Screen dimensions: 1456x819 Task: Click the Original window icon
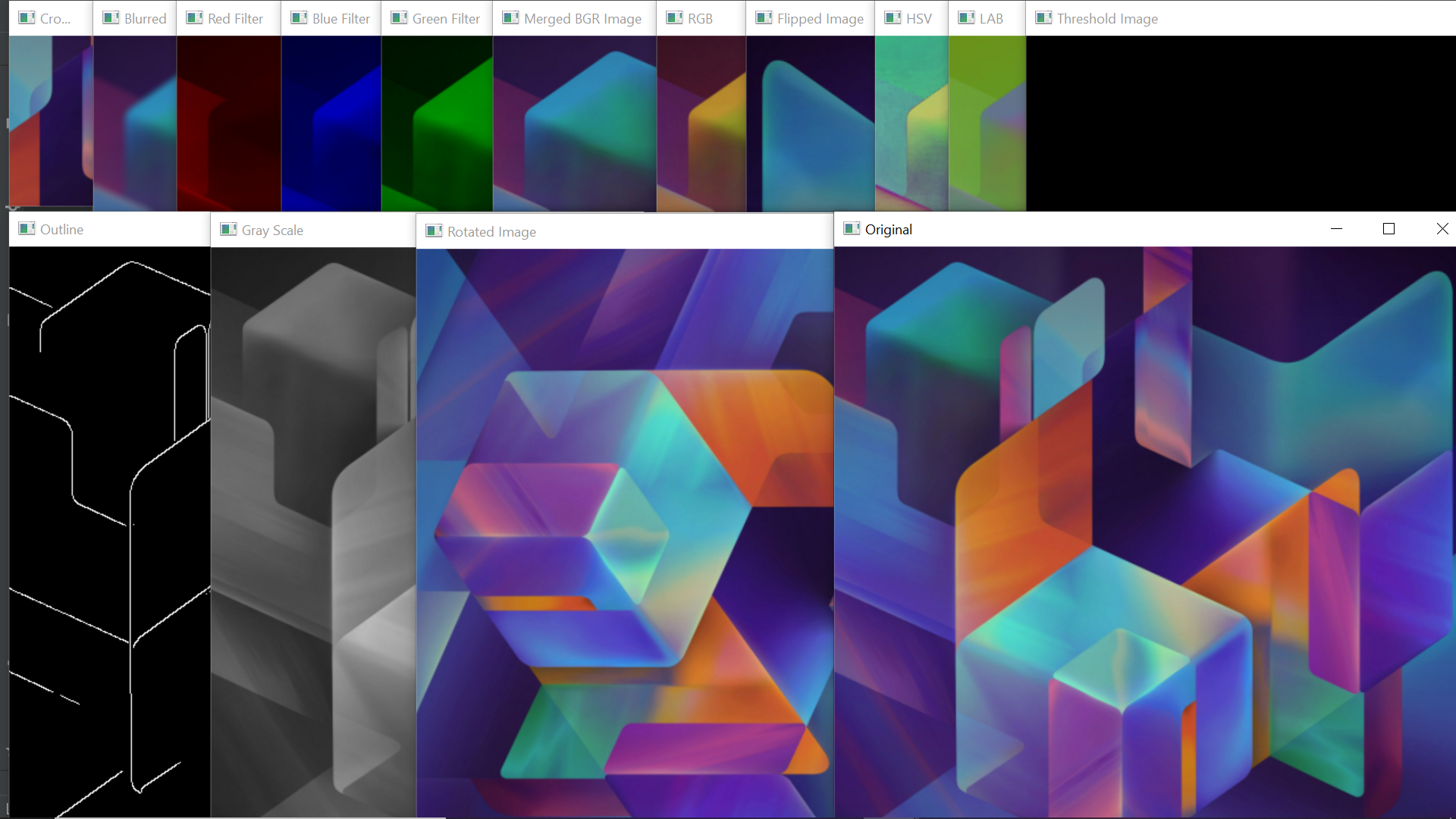852,229
